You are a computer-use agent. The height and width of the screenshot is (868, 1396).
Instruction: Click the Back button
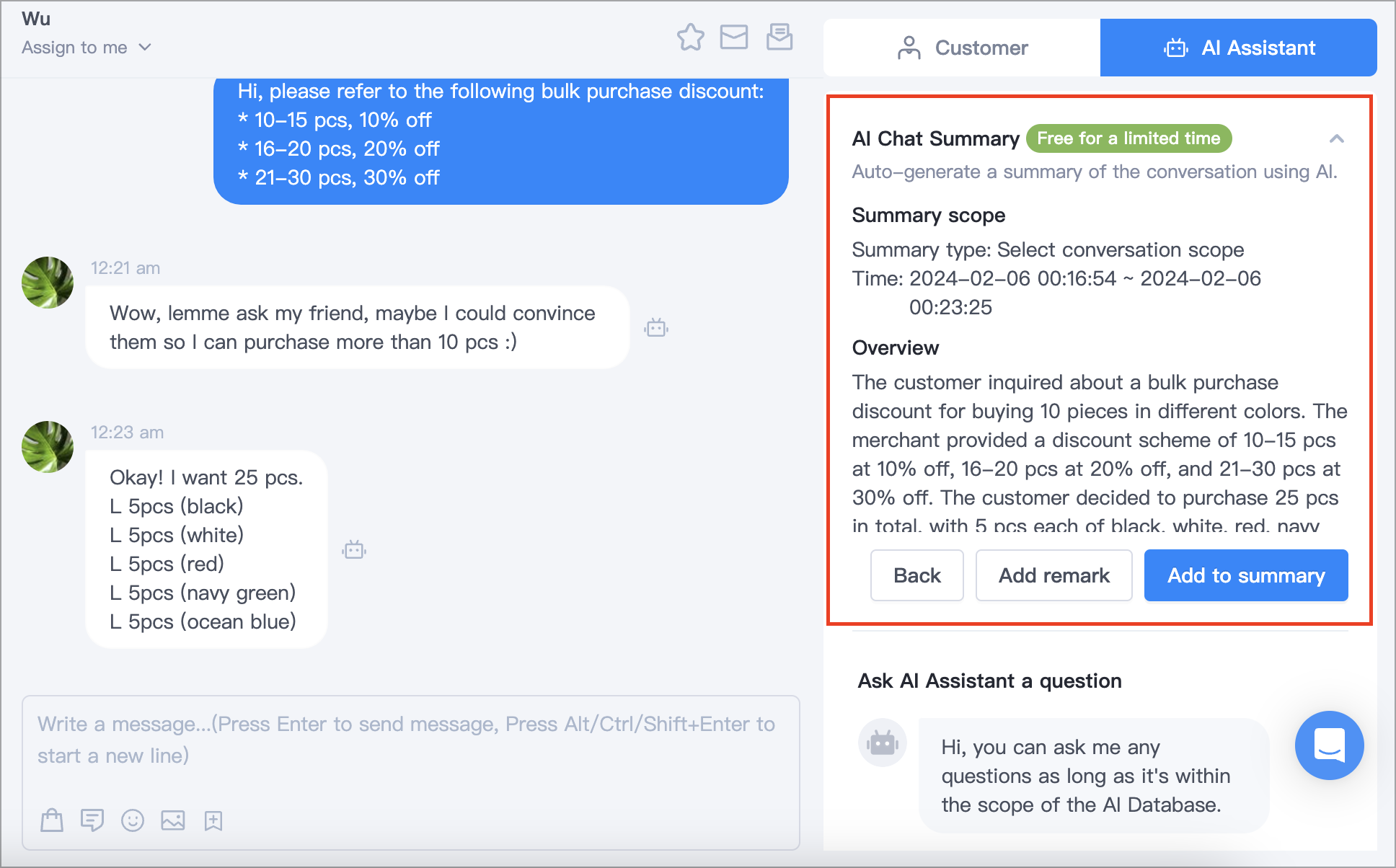(x=917, y=575)
